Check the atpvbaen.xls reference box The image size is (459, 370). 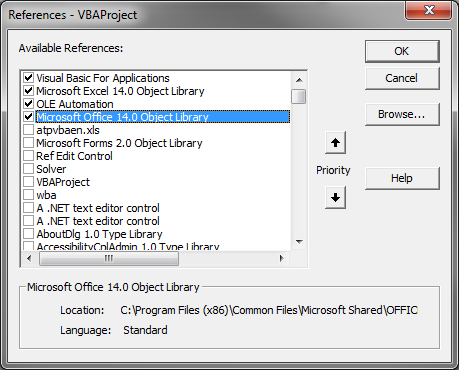tap(28, 130)
